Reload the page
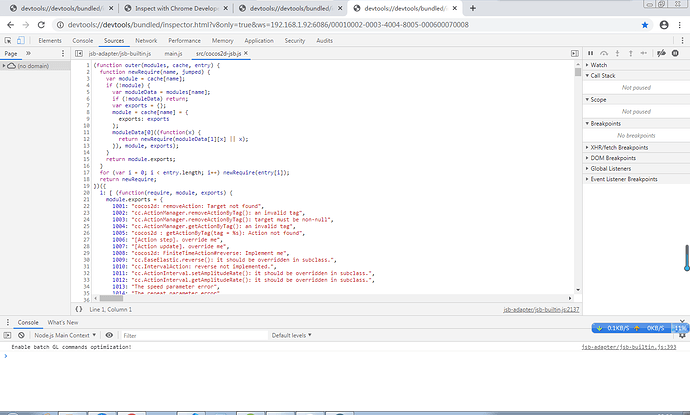This screenshot has height=415, width=690. point(41,25)
